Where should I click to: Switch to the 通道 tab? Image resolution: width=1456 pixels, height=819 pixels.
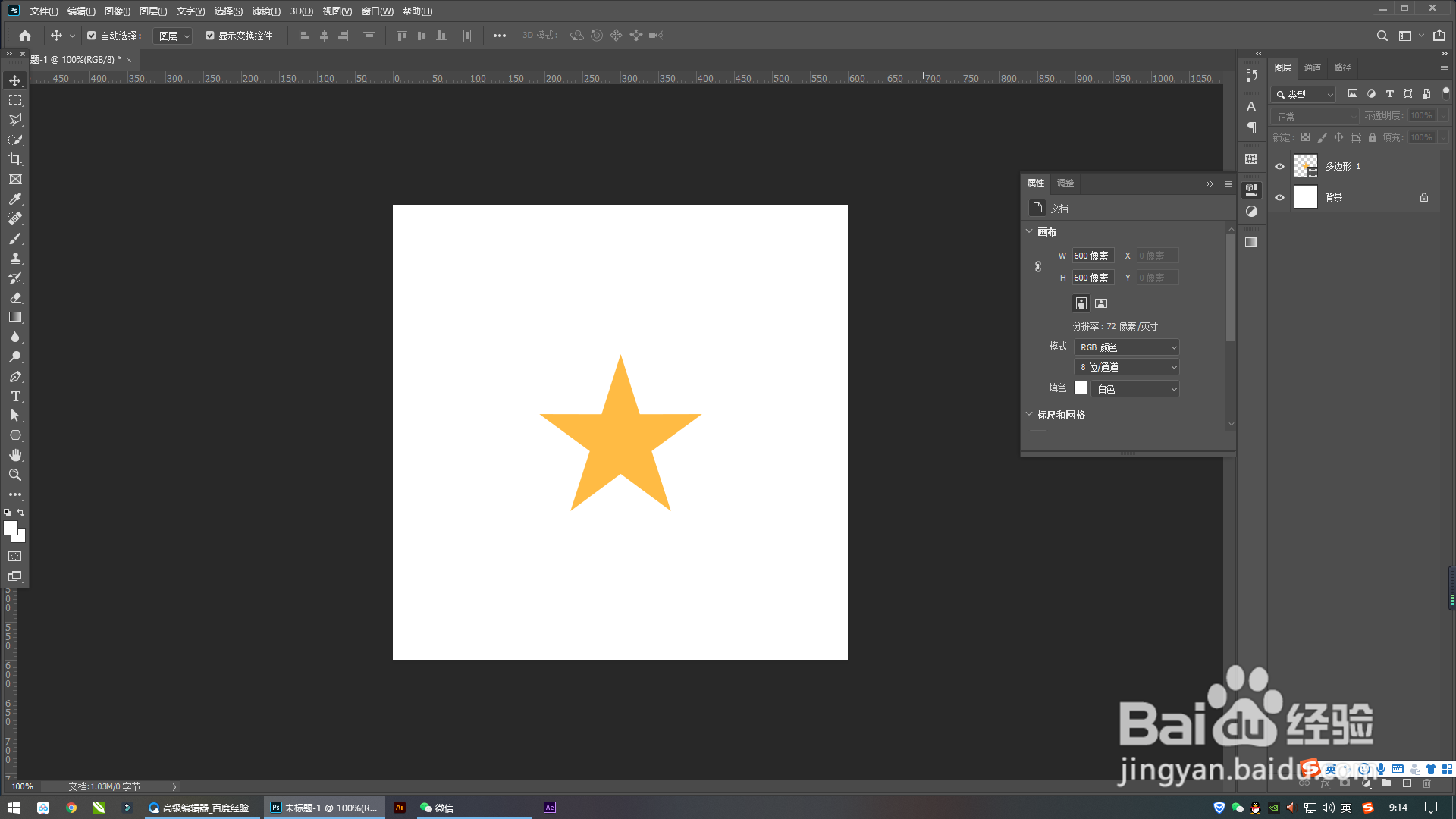click(1313, 67)
